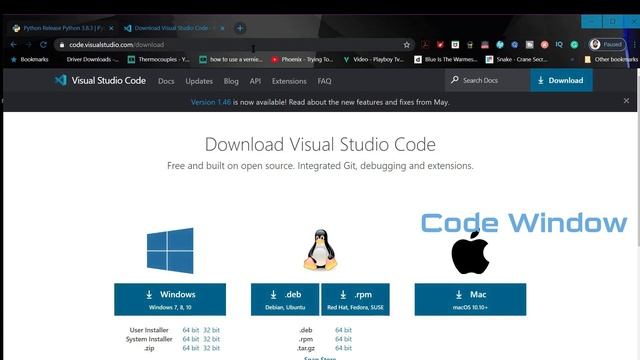Open the Blue Is The Warmes bookmark

[446, 59]
